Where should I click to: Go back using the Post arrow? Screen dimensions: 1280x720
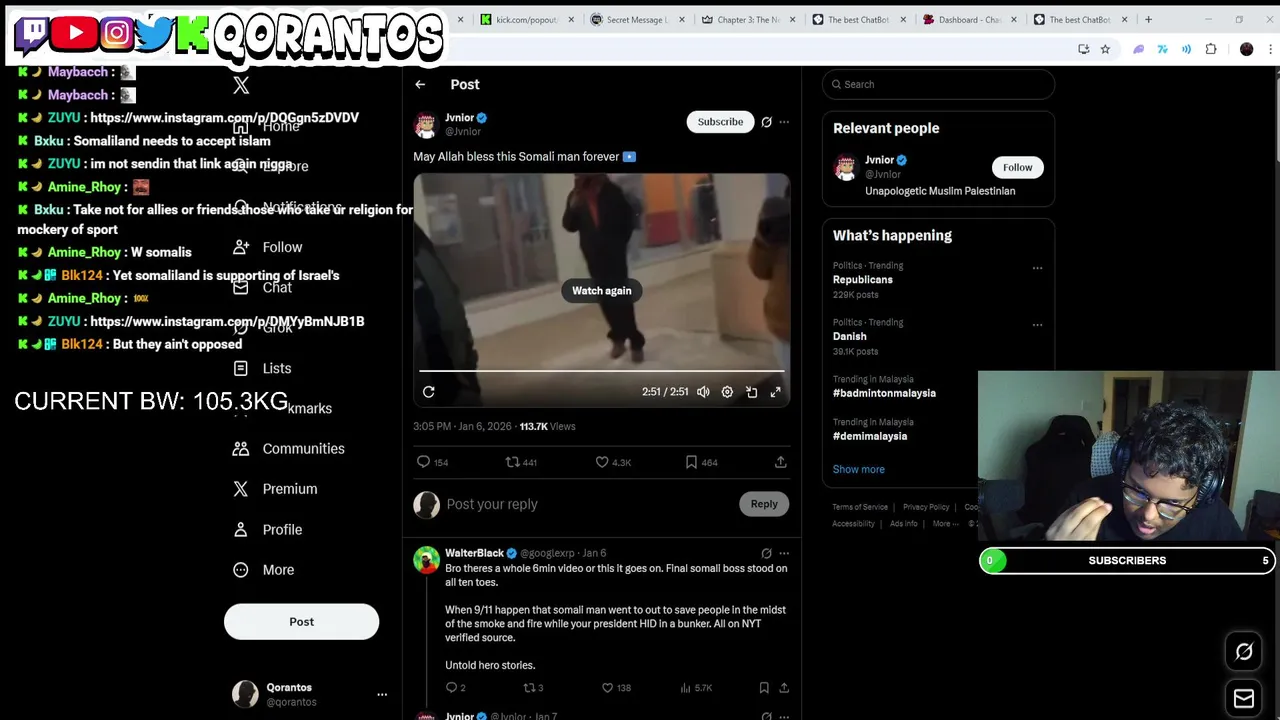pos(420,85)
